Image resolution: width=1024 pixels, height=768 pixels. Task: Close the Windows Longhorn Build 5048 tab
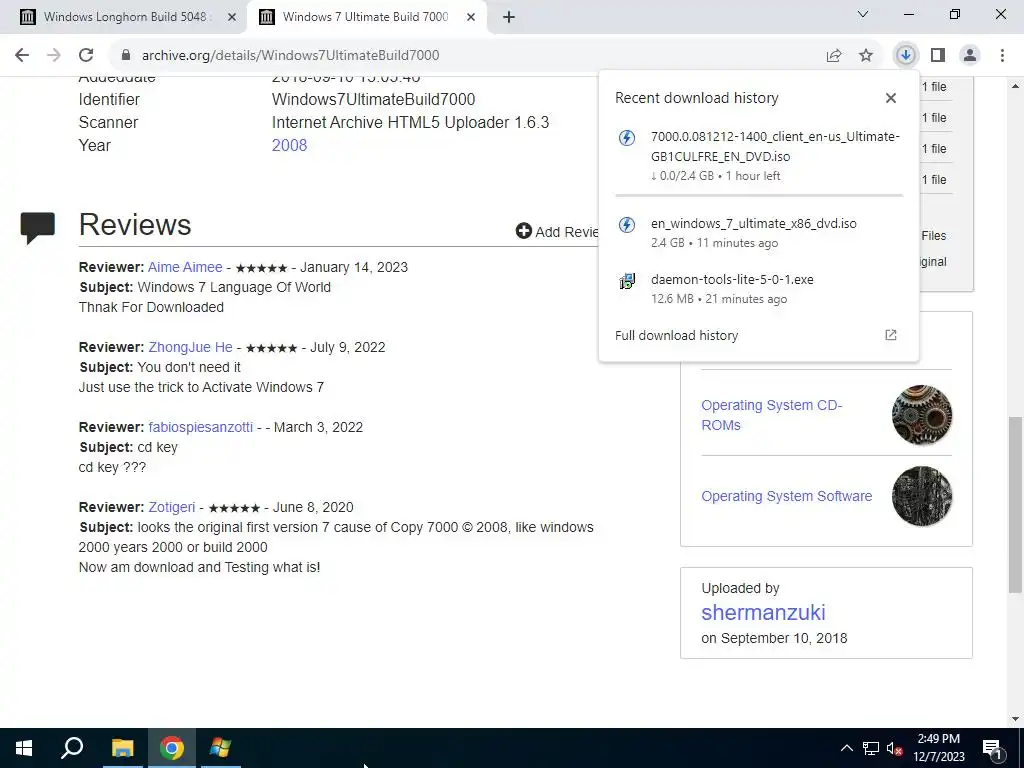coord(232,18)
